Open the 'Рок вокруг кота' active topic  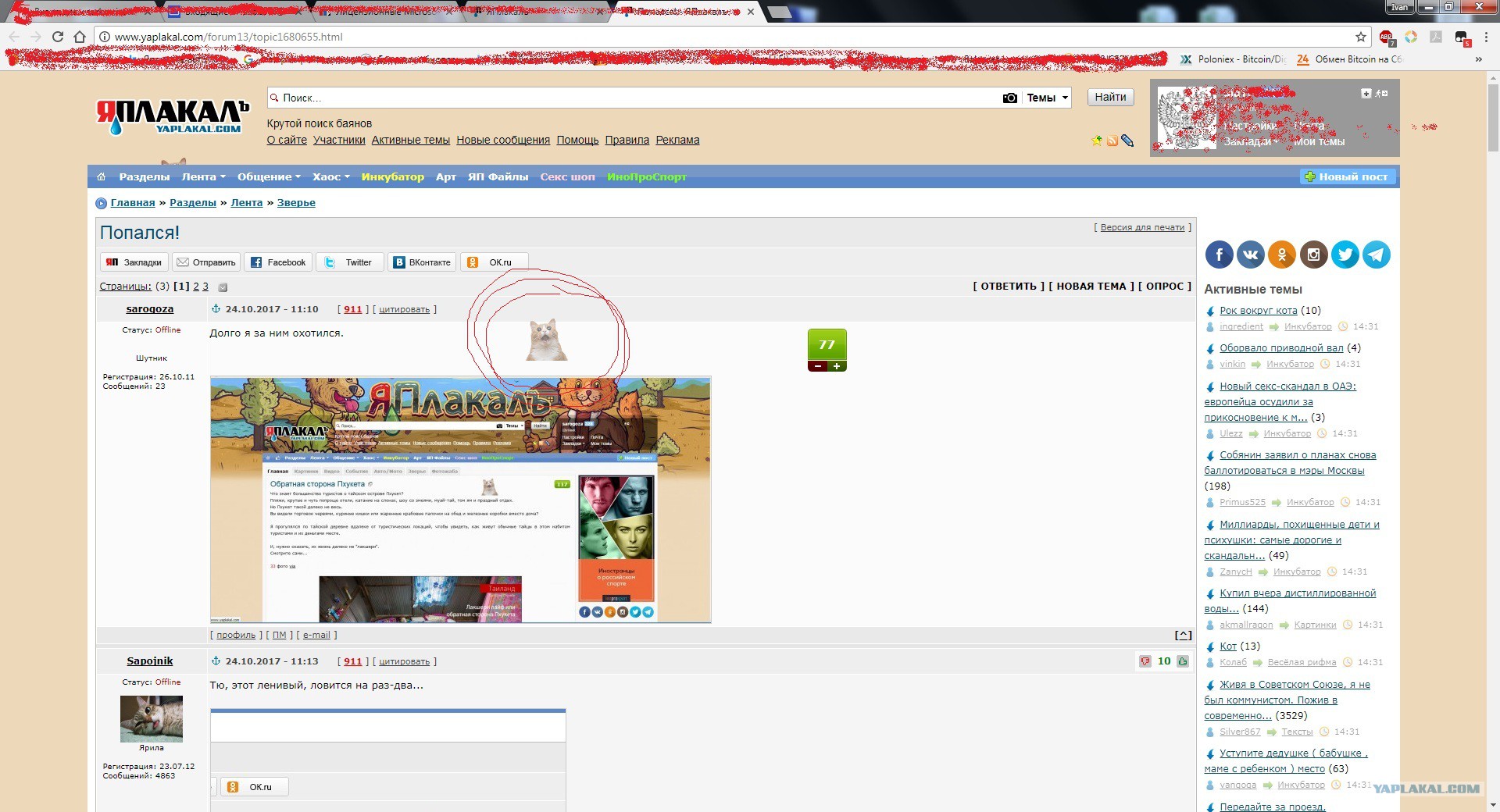(x=1259, y=311)
